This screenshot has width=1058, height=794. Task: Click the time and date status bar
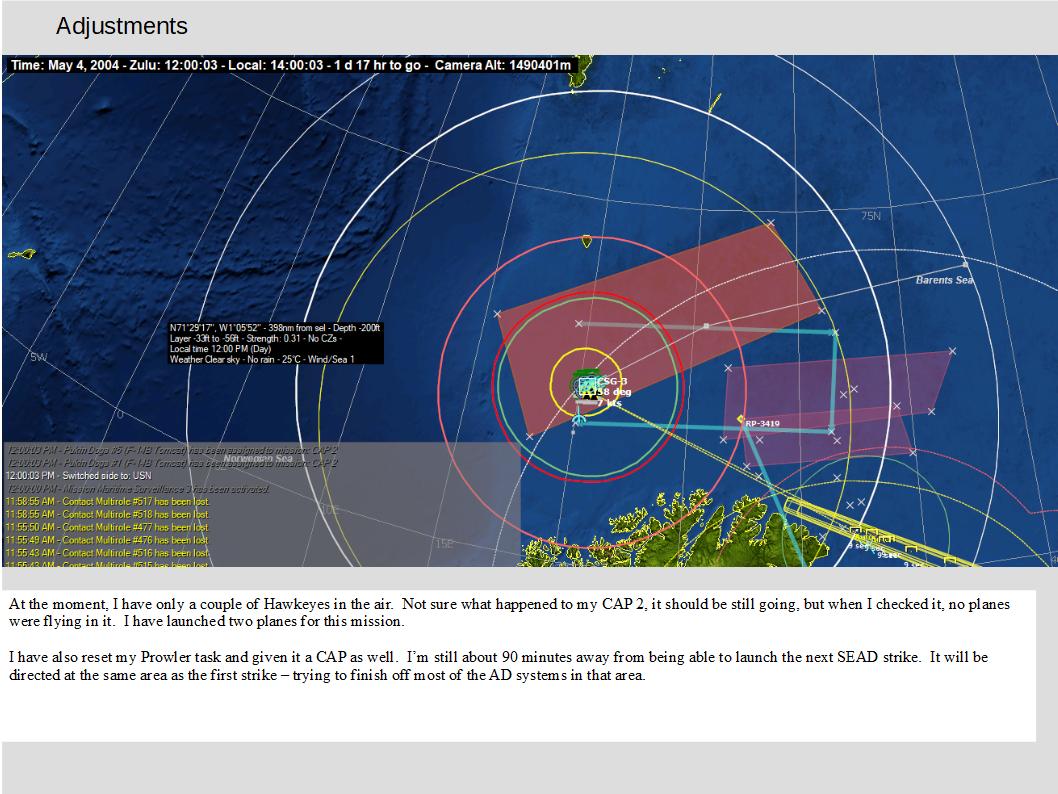pos(291,65)
